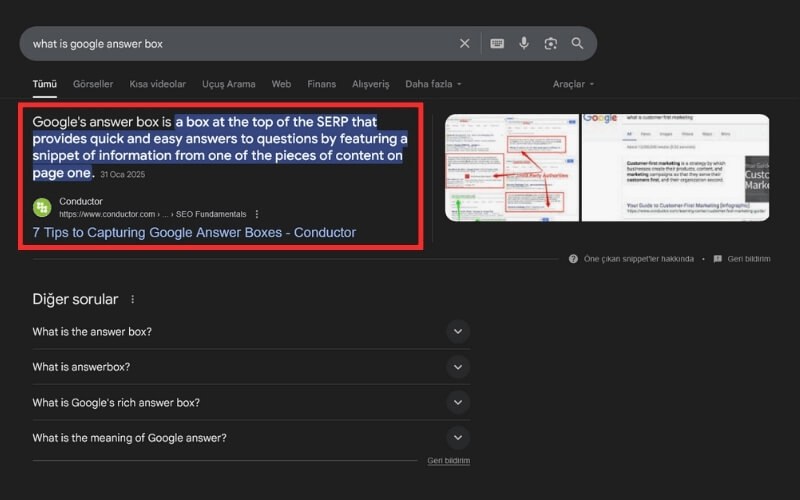The height and width of the screenshot is (500, 800).
Task: Expand "What is answerbox?" question
Action: click(x=458, y=367)
